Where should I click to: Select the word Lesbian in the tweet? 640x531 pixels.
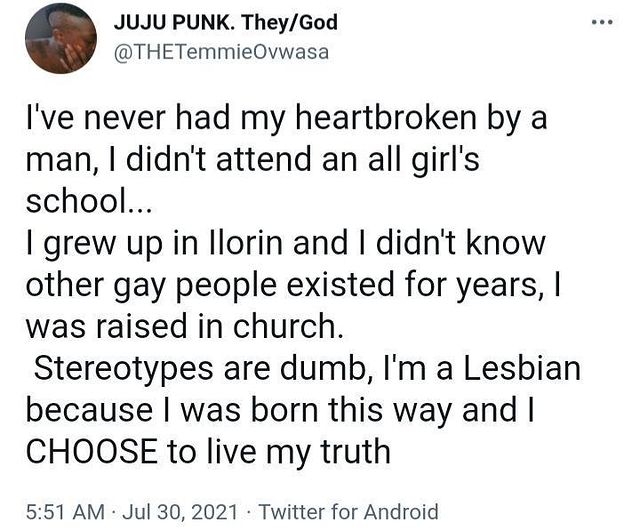[522, 367]
